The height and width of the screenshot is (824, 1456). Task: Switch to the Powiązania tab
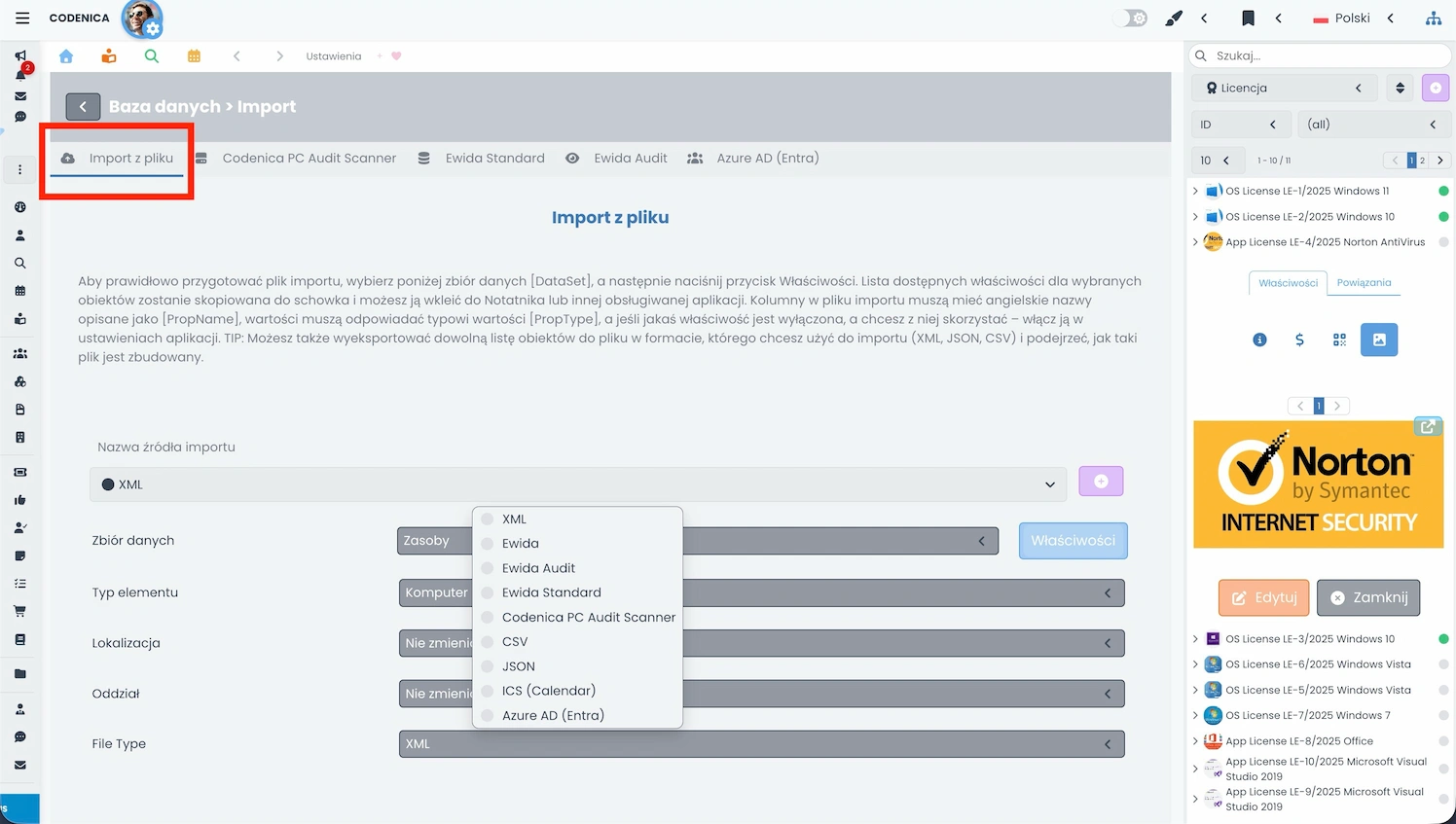point(1364,283)
